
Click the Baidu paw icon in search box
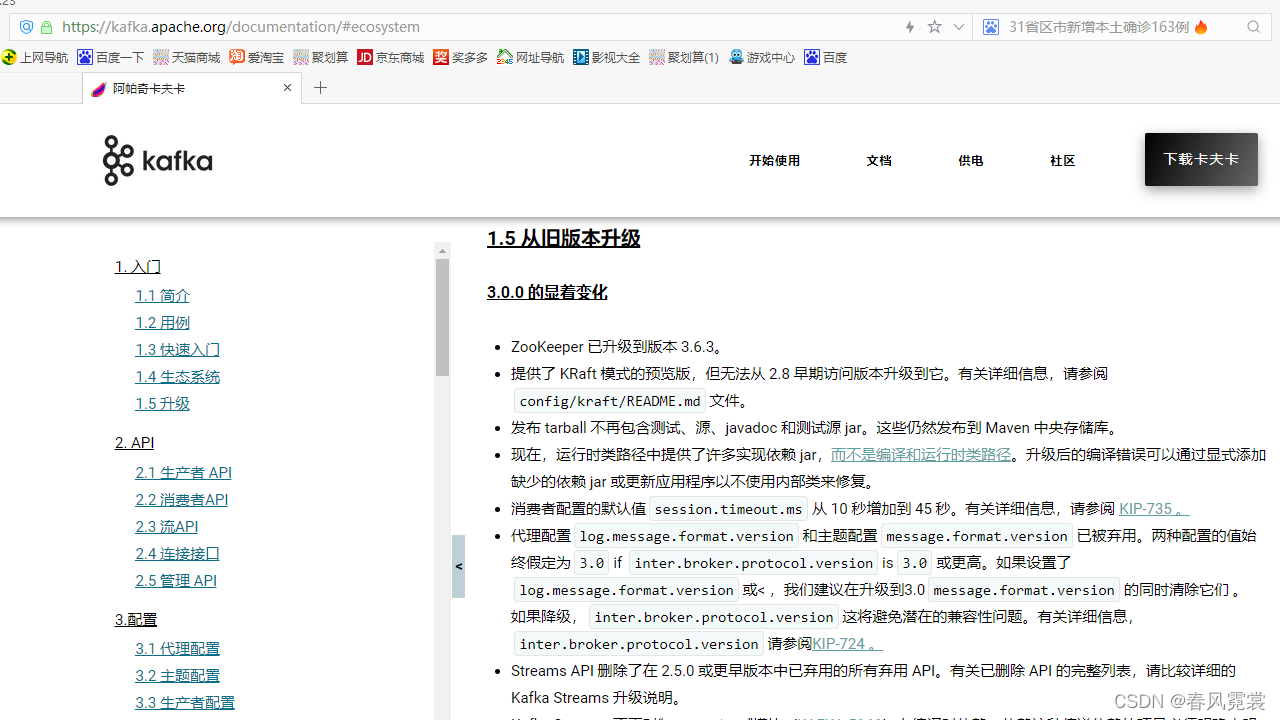pos(991,27)
